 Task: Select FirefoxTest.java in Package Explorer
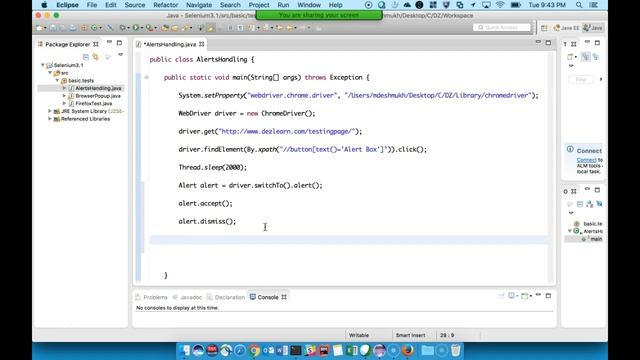pos(93,104)
